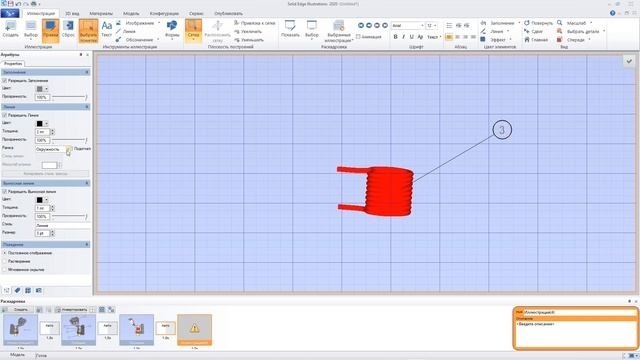Toggle Разрешить Заполнение checkbox
This screenshot has width=640, height=360.
(x=4, y=81)
